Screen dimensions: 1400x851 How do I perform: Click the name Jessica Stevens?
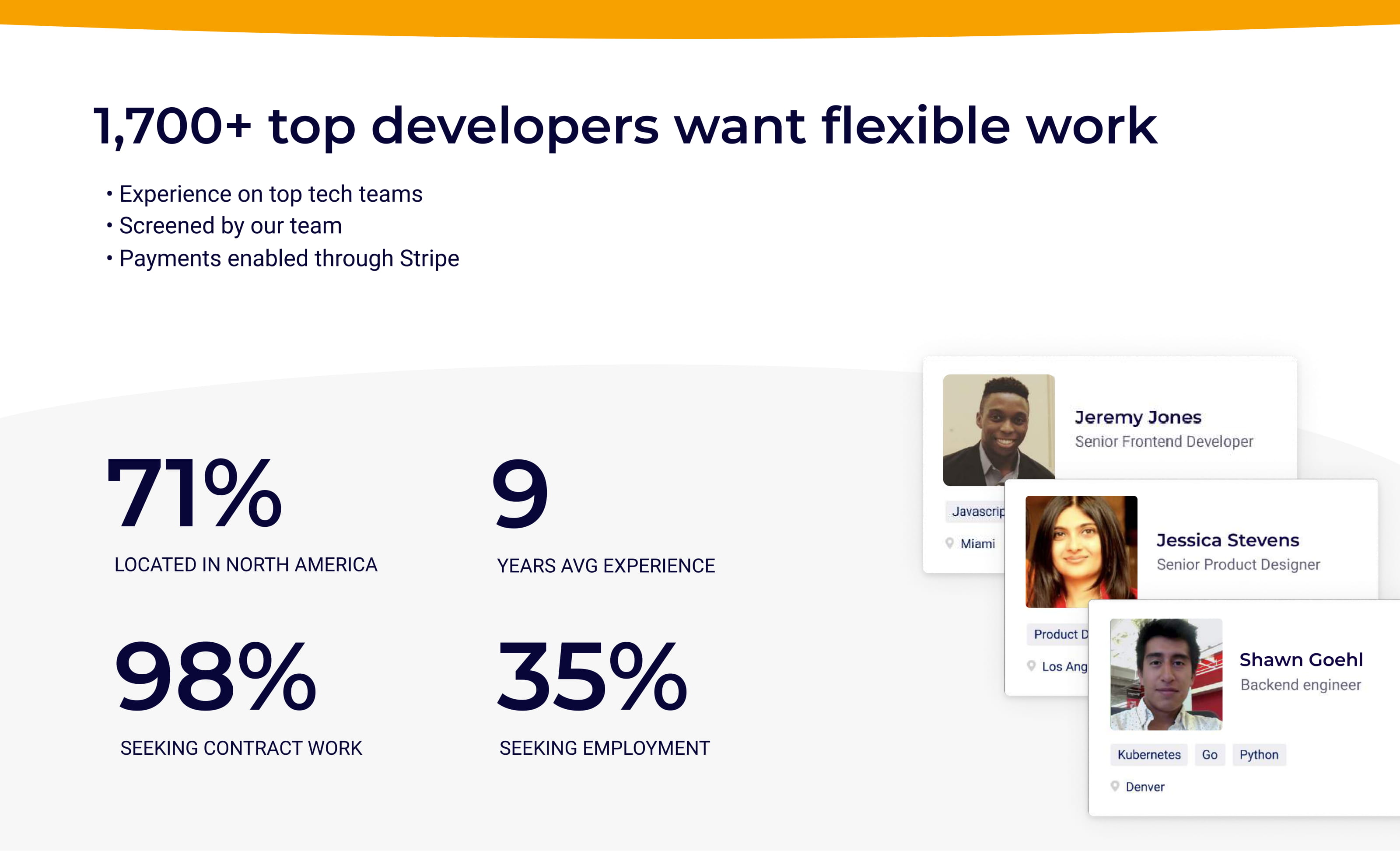point(1228,540)
